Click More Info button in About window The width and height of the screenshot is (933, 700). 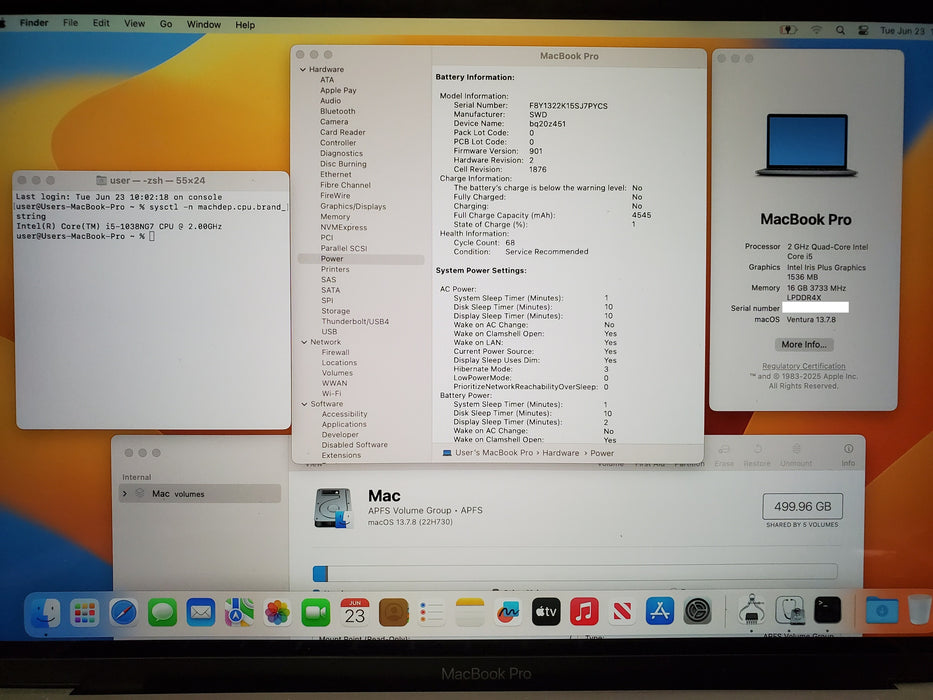[x=804, y=345]
